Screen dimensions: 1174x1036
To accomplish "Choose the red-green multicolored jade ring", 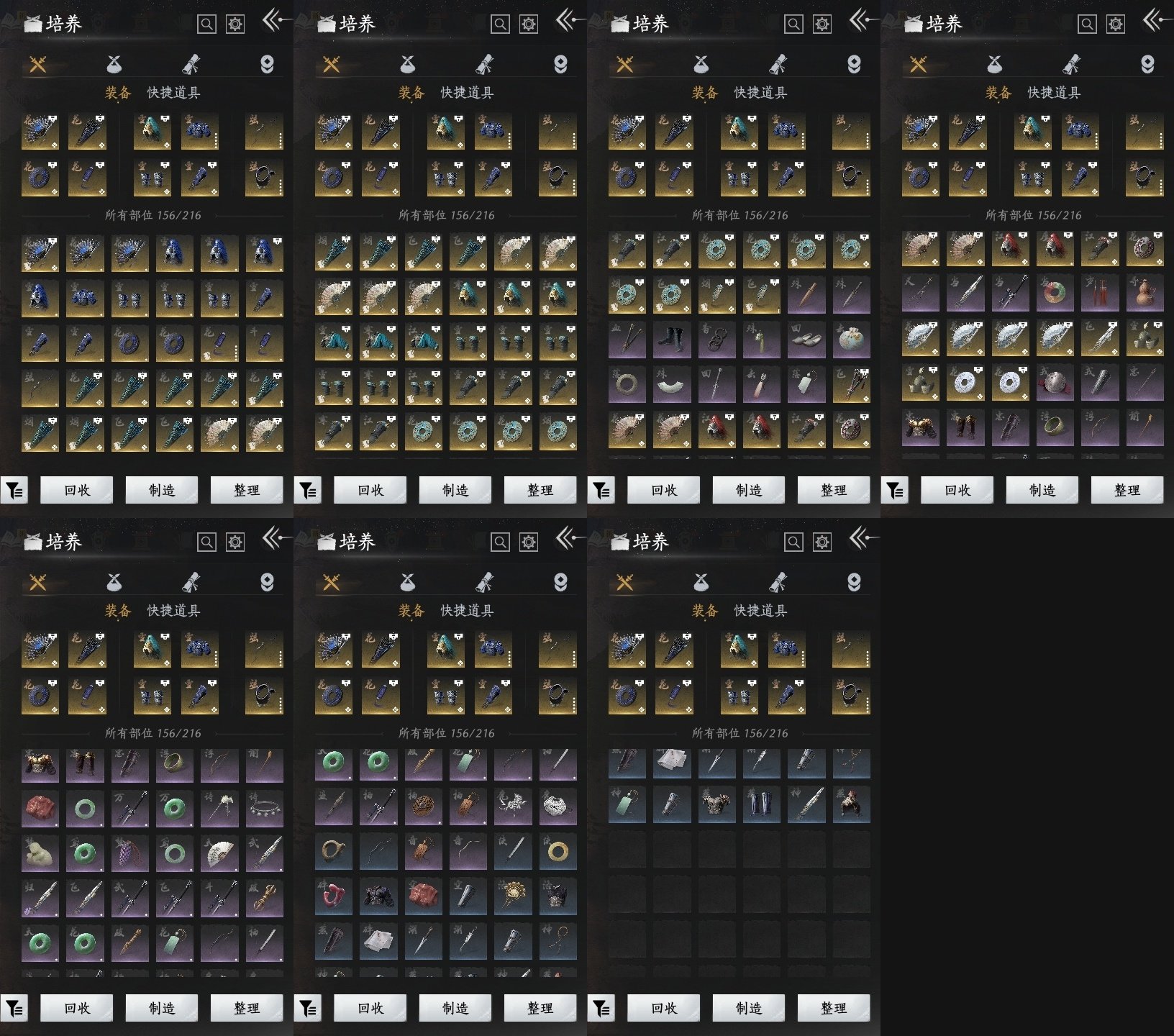I will tap(1055, 294).
